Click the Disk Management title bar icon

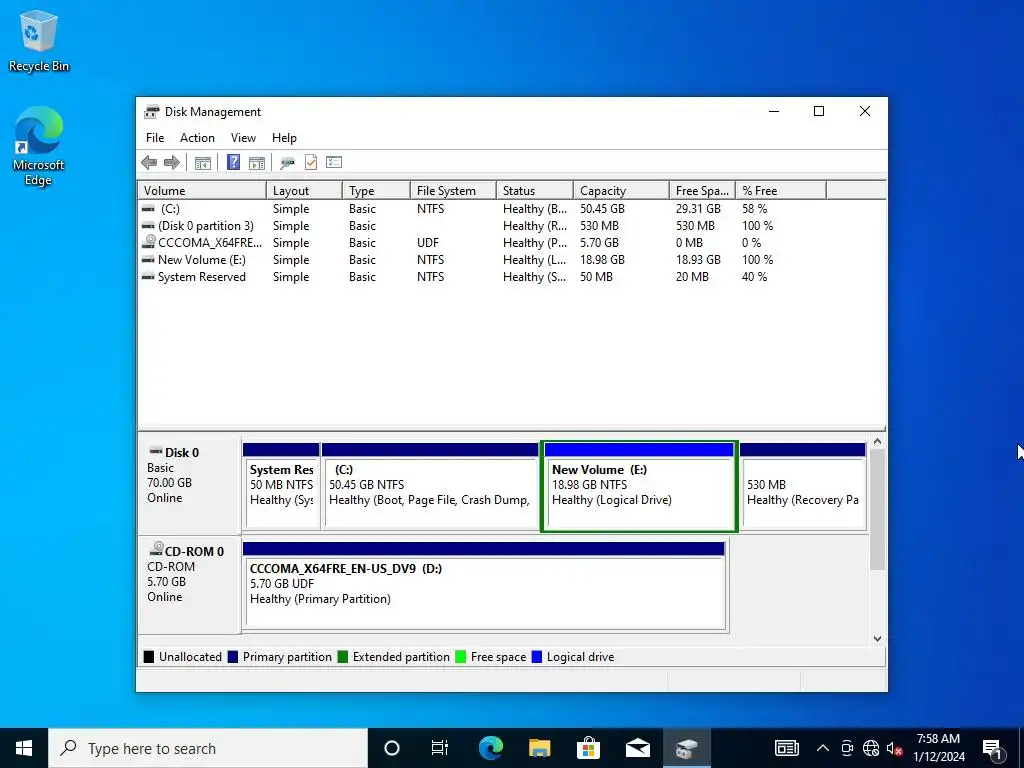[152, 112]
